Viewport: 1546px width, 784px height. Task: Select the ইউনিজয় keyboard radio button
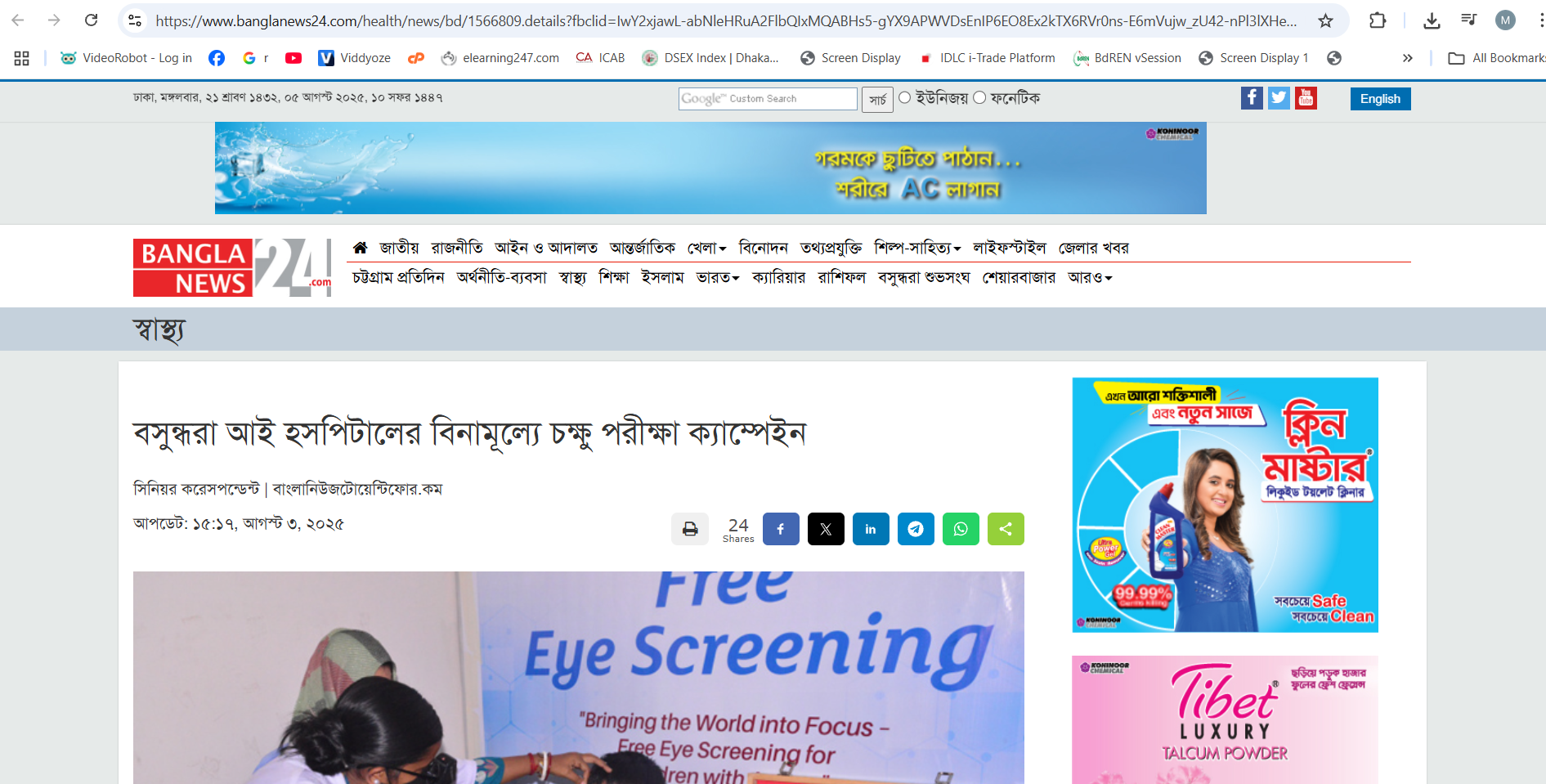click(x=905, y=98)
